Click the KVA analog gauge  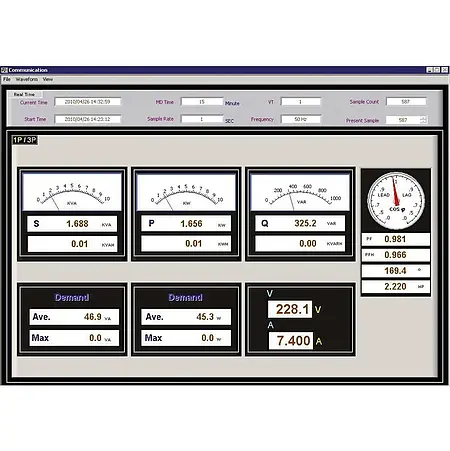tap(72, 192)
